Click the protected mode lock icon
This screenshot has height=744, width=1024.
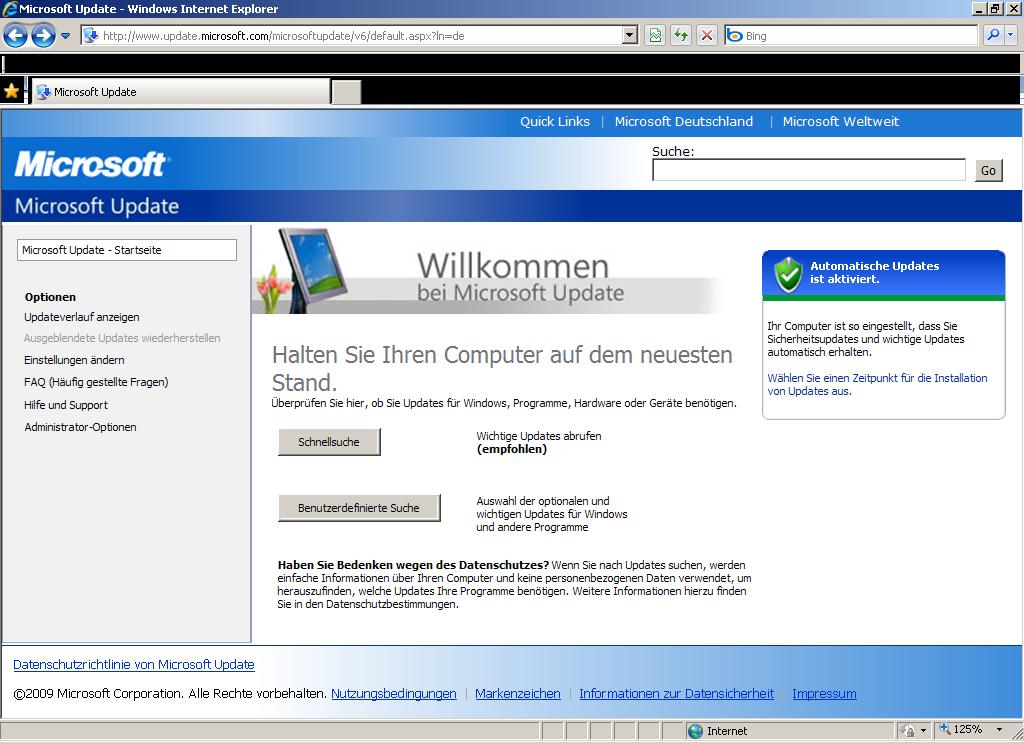[x=907, y=730]
